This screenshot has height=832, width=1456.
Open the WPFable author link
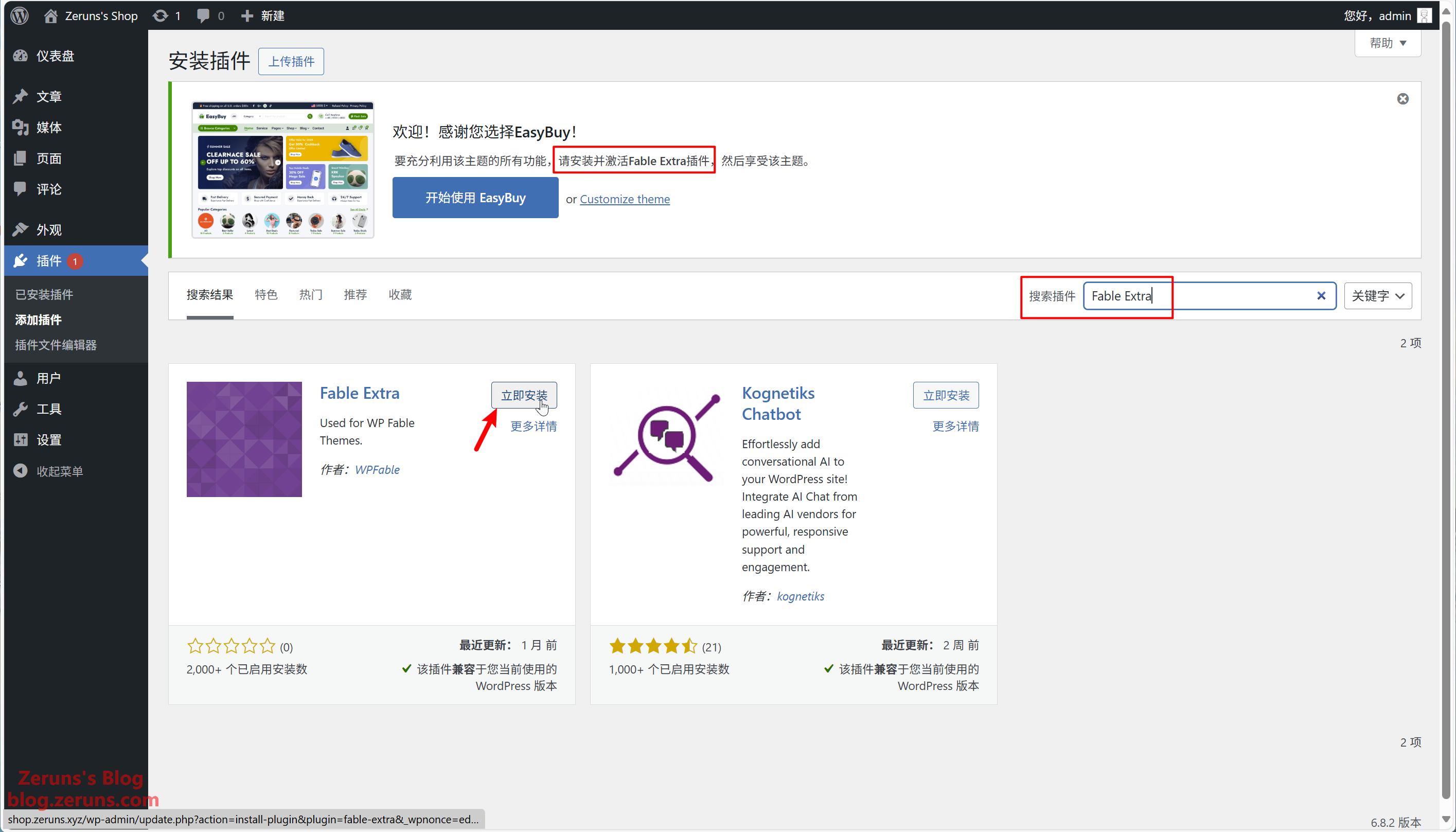coord(377,470)
